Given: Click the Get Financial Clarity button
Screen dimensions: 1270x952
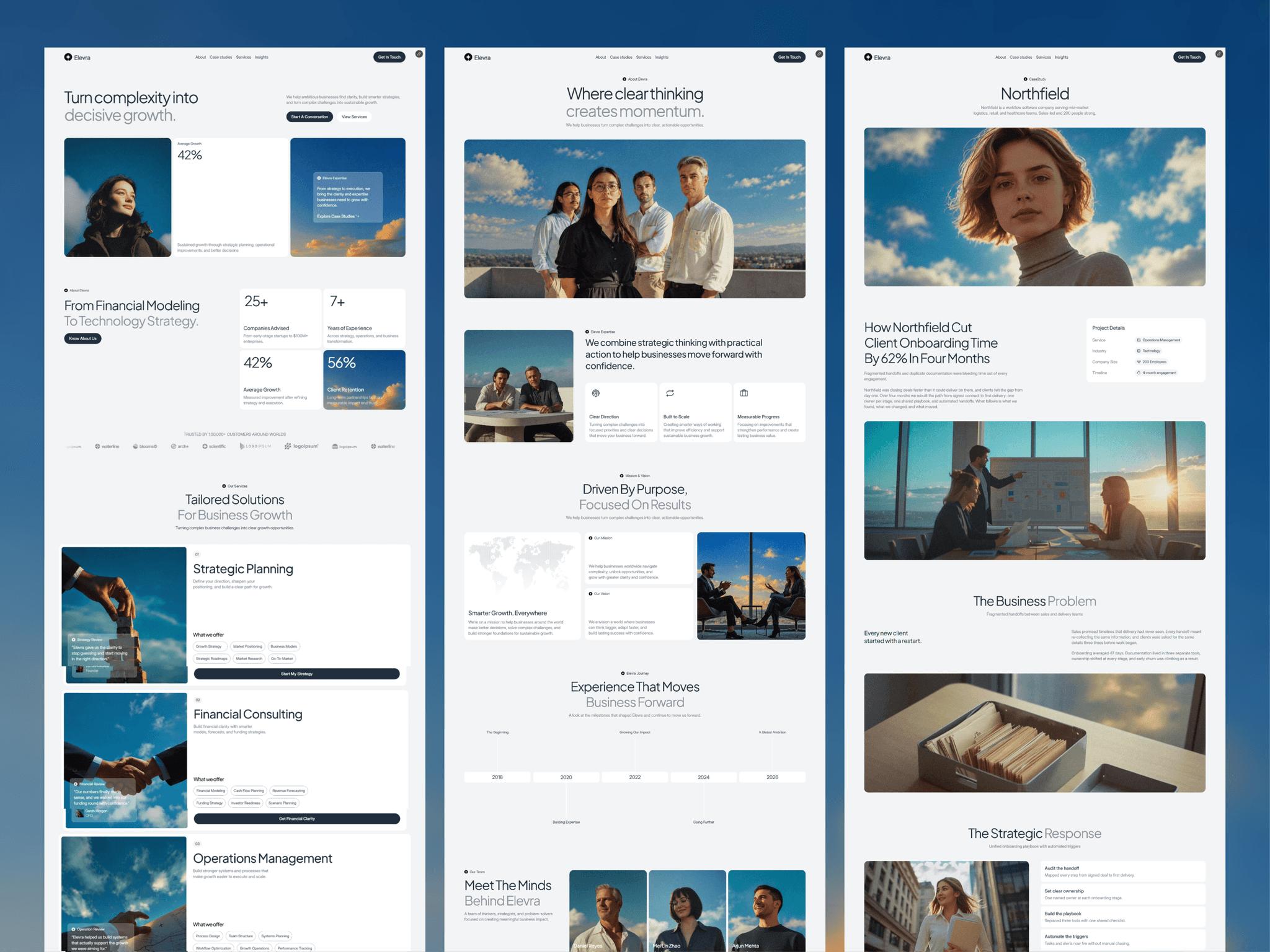Looking at the screenshot, I should click(296, 819).
